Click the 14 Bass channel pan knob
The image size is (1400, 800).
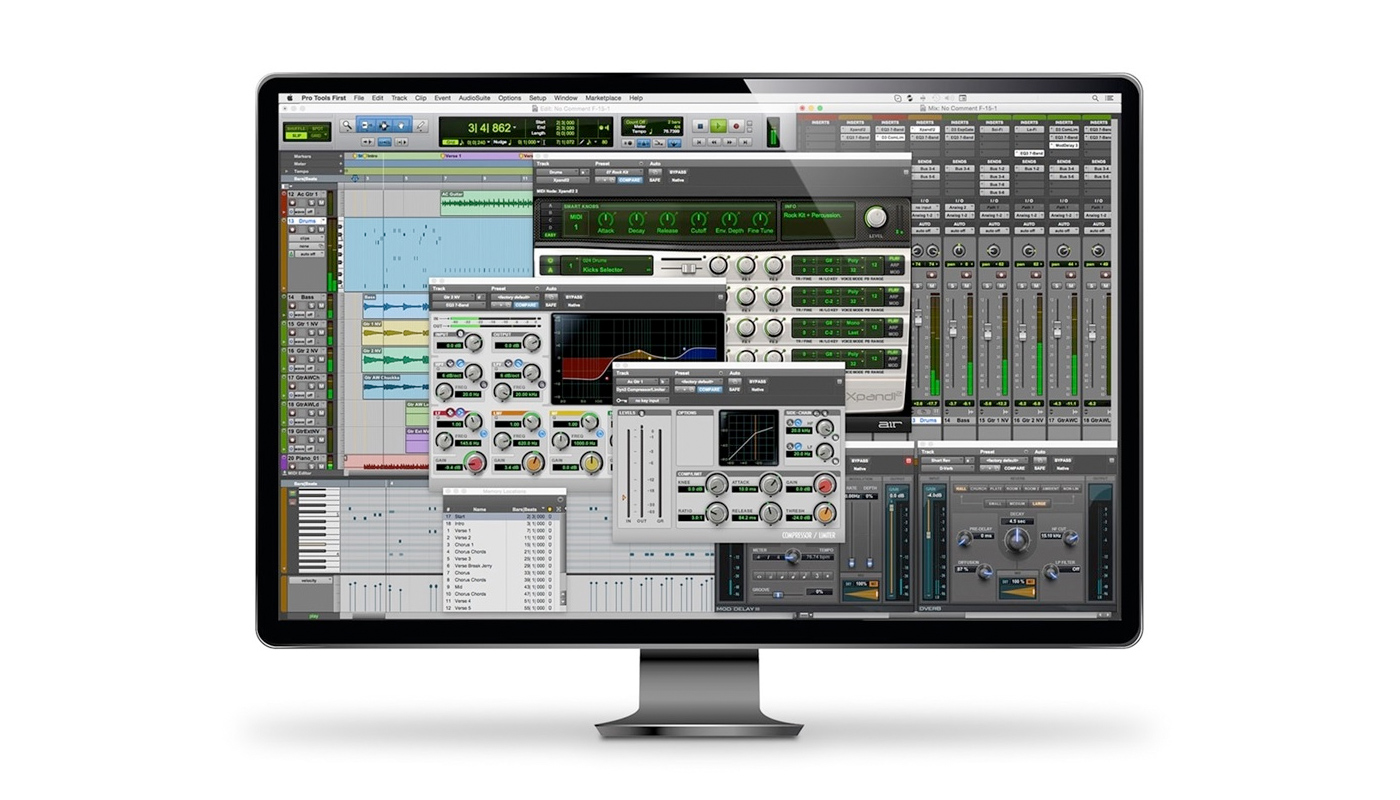pos(959,250)
